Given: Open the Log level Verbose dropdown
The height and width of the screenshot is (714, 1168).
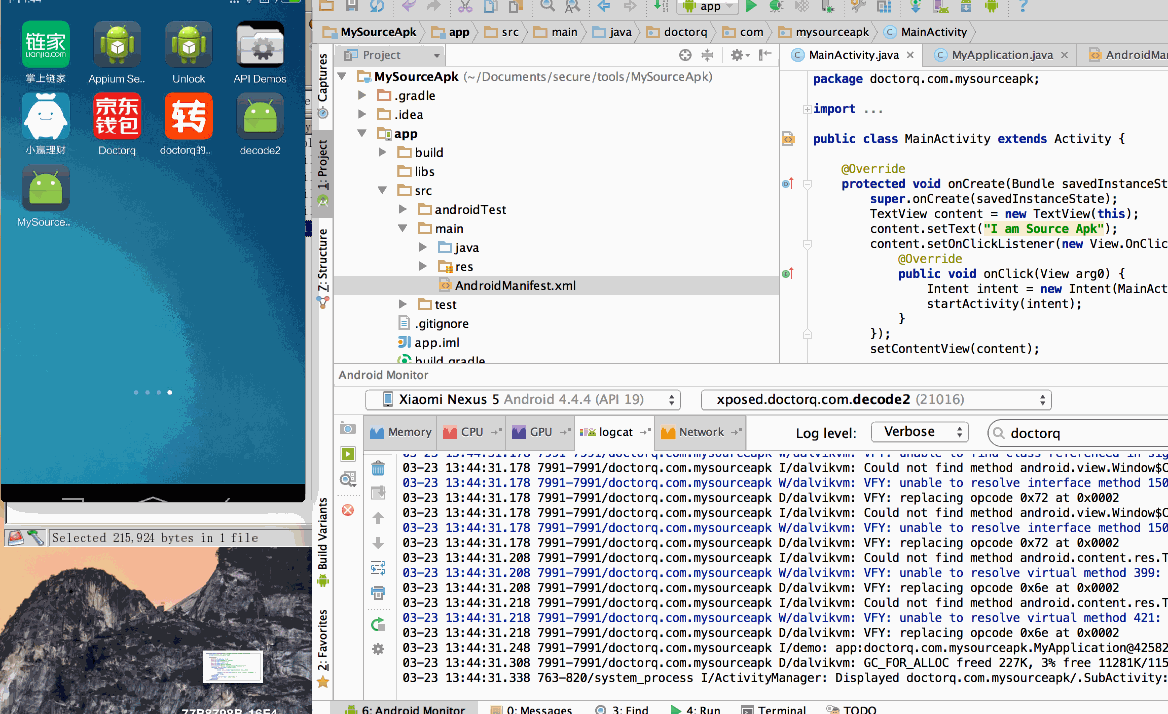Looking at the screenshot, I should (919, 432).
